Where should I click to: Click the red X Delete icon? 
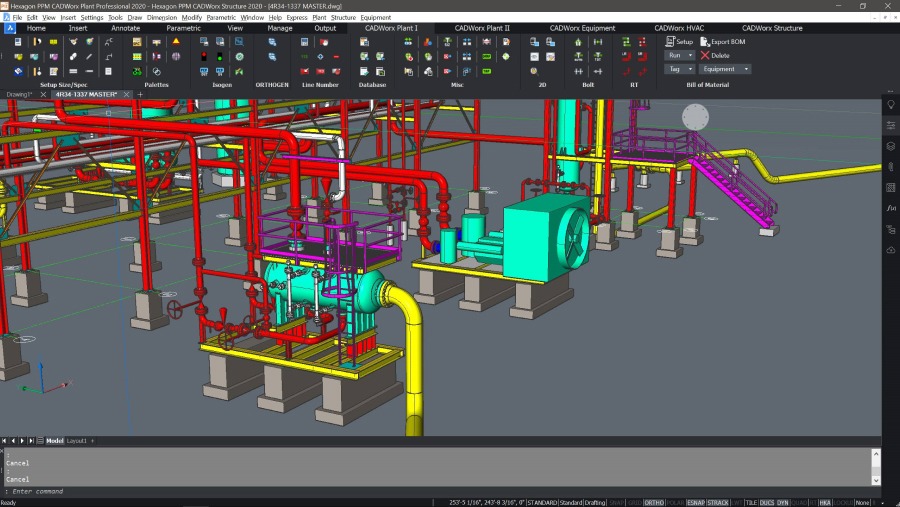[705, 55]
